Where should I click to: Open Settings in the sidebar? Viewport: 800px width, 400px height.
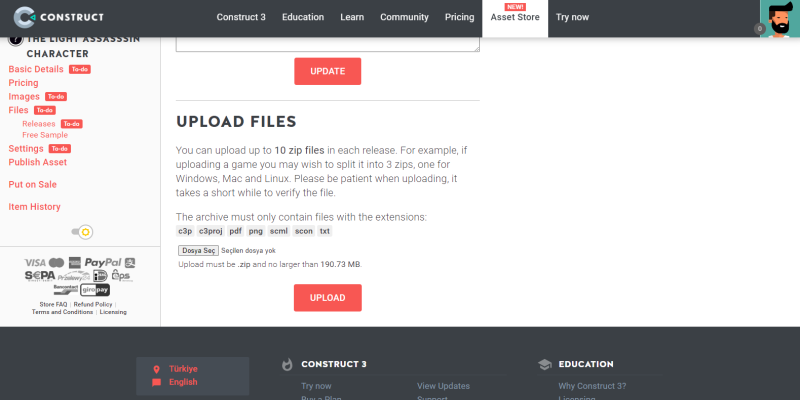pos(26,148)
